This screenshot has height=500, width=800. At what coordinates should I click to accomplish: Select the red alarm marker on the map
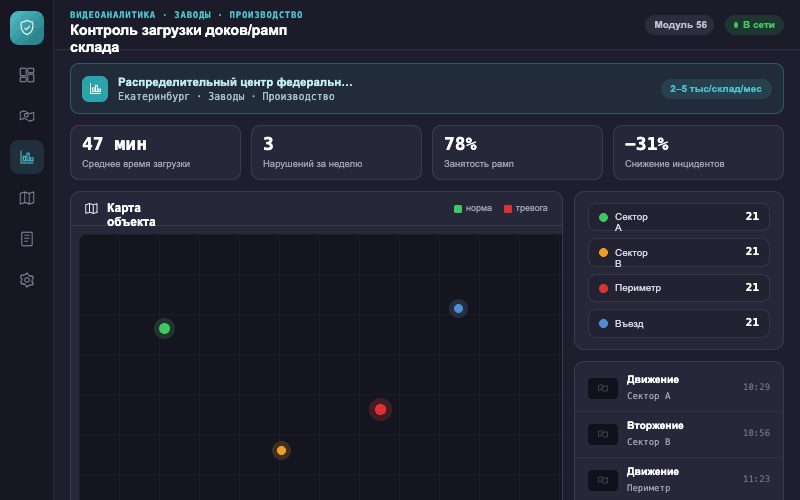[380, 409]
